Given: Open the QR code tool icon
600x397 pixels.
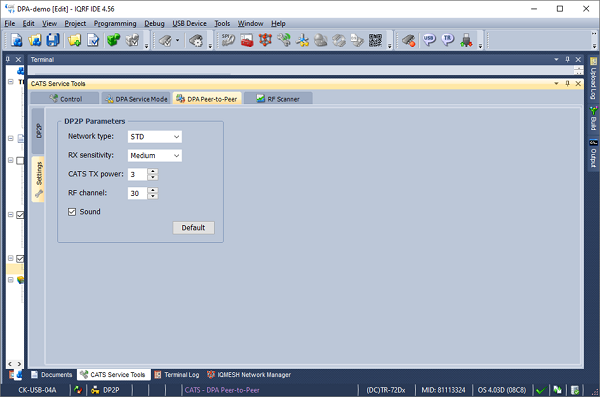Looking at the screenshot, I should (375, 40).
